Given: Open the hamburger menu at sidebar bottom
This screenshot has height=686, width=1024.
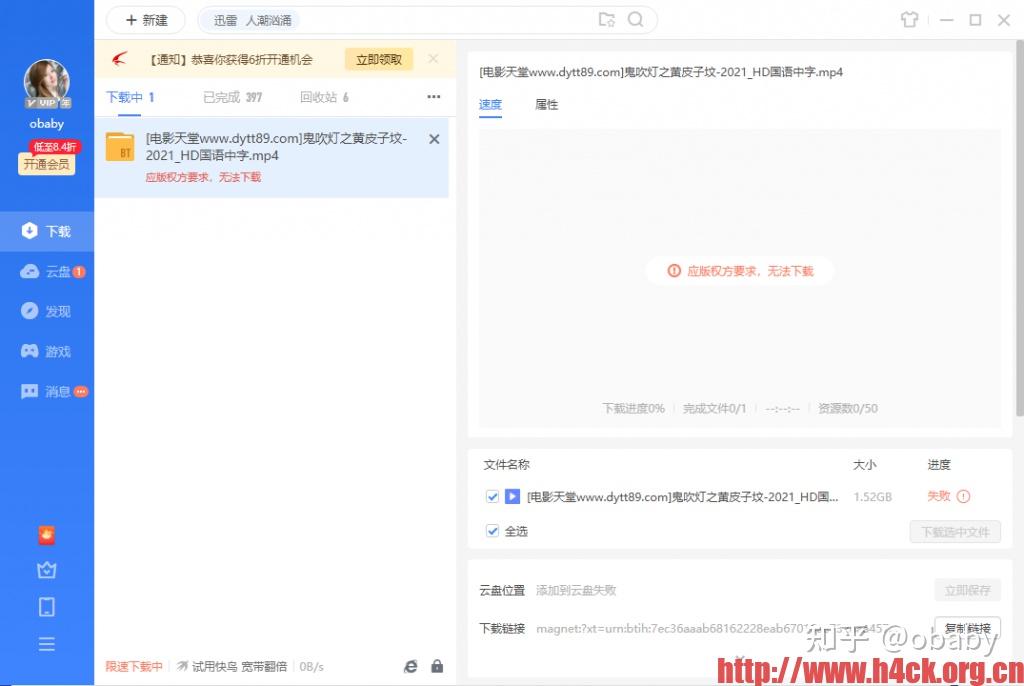Looking at the screenshot, I should coord(46,644).
